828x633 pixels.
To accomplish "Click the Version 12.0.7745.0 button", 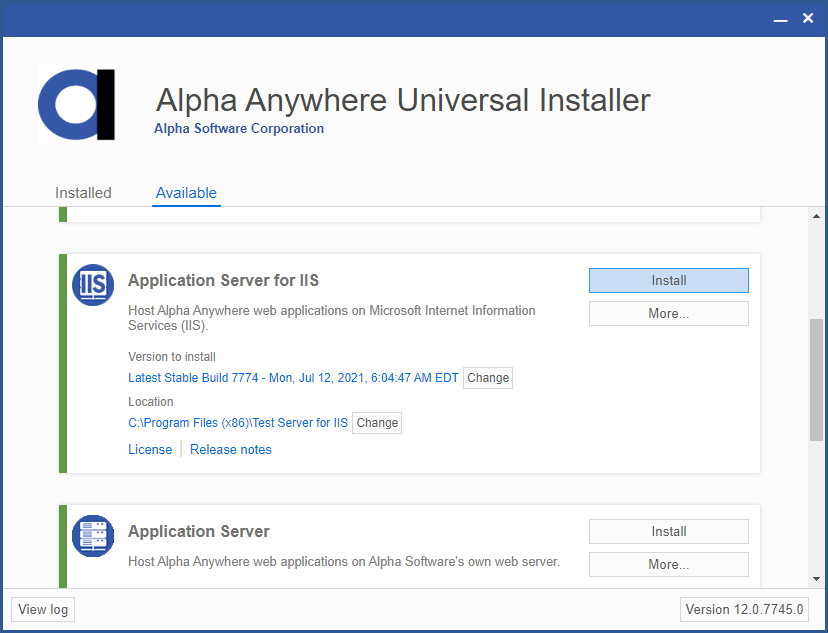I will click(x=745, y=610).
